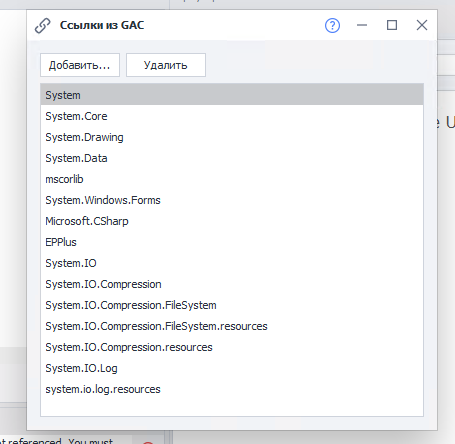Select the system.io.log.resources entry
Viewport: 455px width, 444px height.
pyautogui.click(x=232, y=389)
